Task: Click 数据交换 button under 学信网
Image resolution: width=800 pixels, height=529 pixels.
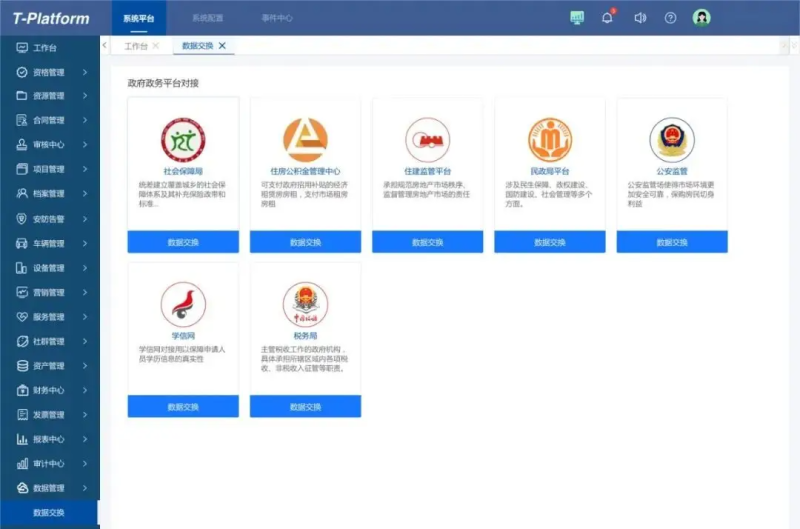Action: (183, 407)
